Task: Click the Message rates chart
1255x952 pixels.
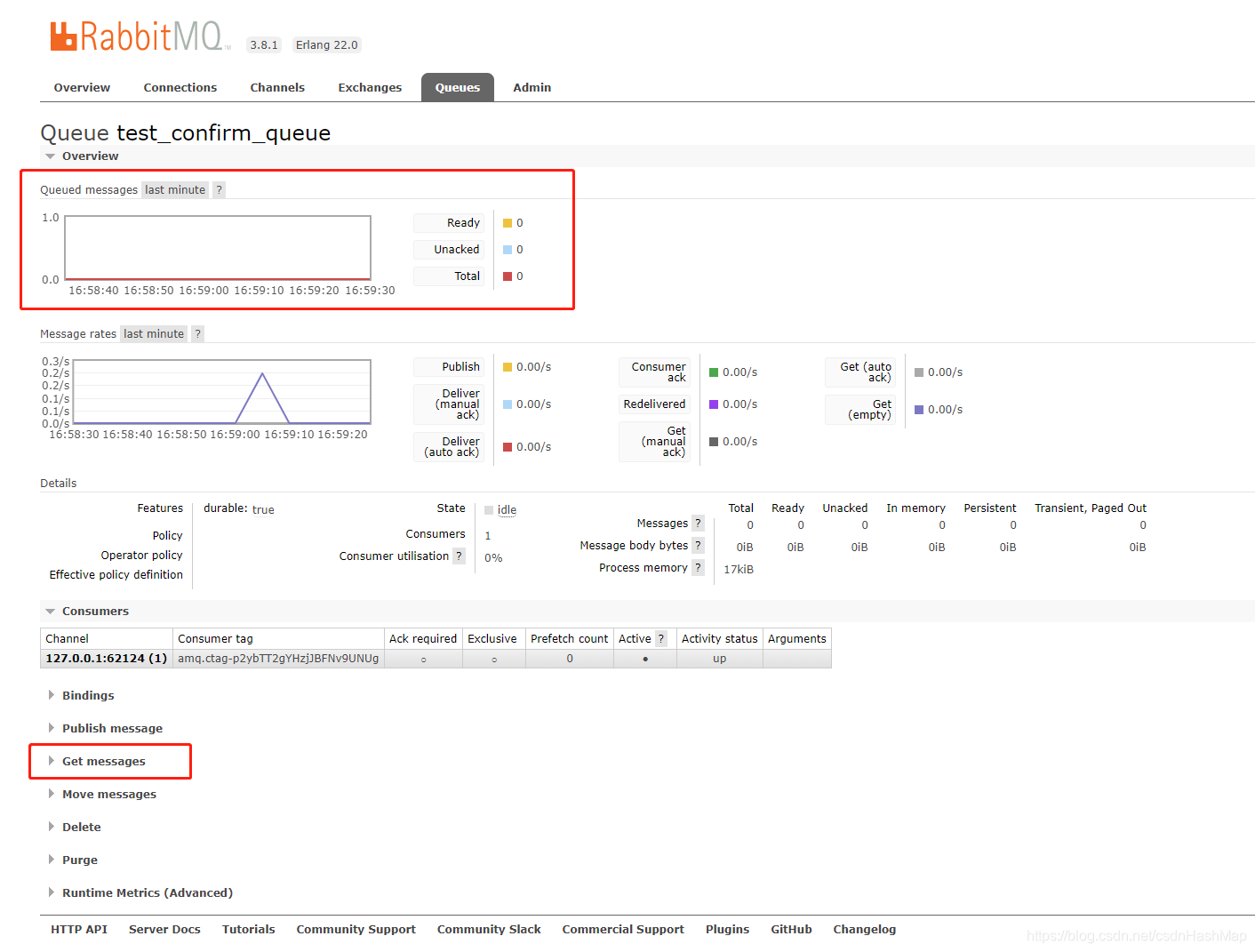Action: pos(222,392)
